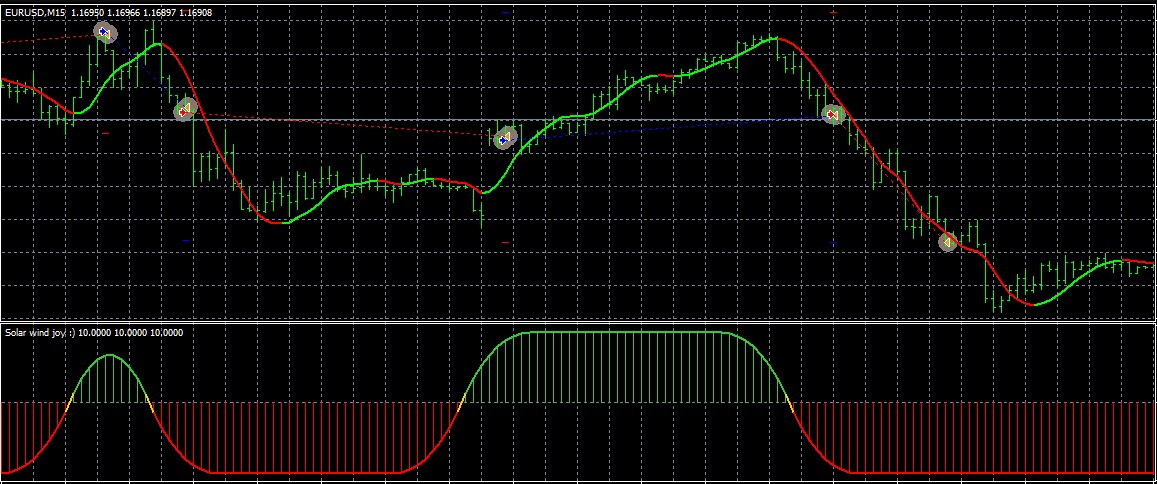This screenshot has height=484, width=1157.
Task: Click the red dashed trade line joining sell and buy markers
Action: [345, 125]
